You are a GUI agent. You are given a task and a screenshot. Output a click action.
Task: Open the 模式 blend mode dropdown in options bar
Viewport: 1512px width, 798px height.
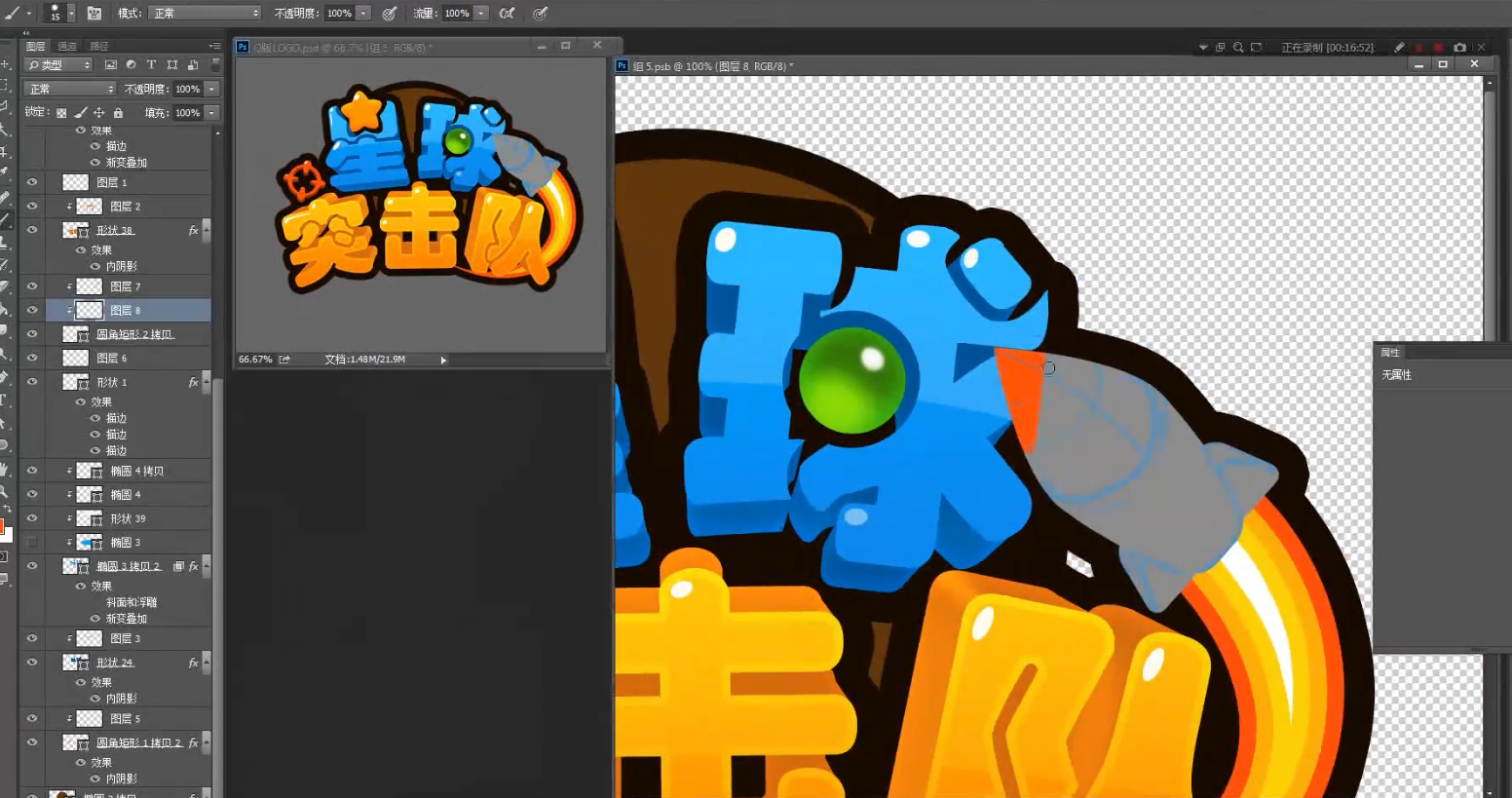[207, 14]
